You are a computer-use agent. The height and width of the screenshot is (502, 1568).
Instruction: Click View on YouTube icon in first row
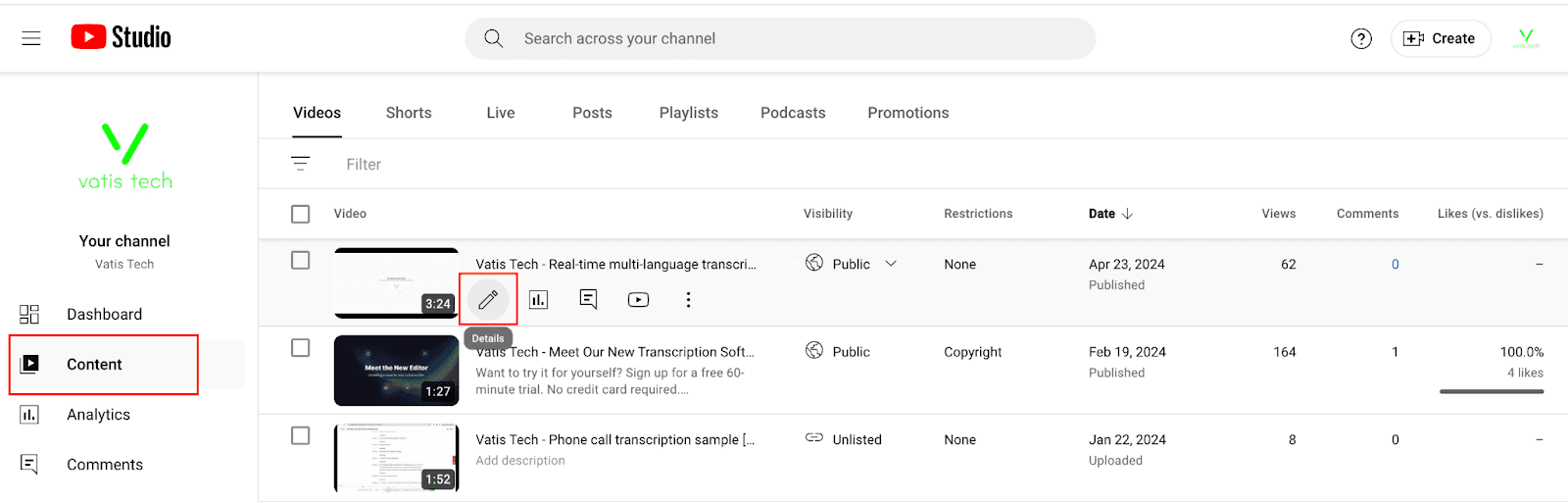pos(638,299)
